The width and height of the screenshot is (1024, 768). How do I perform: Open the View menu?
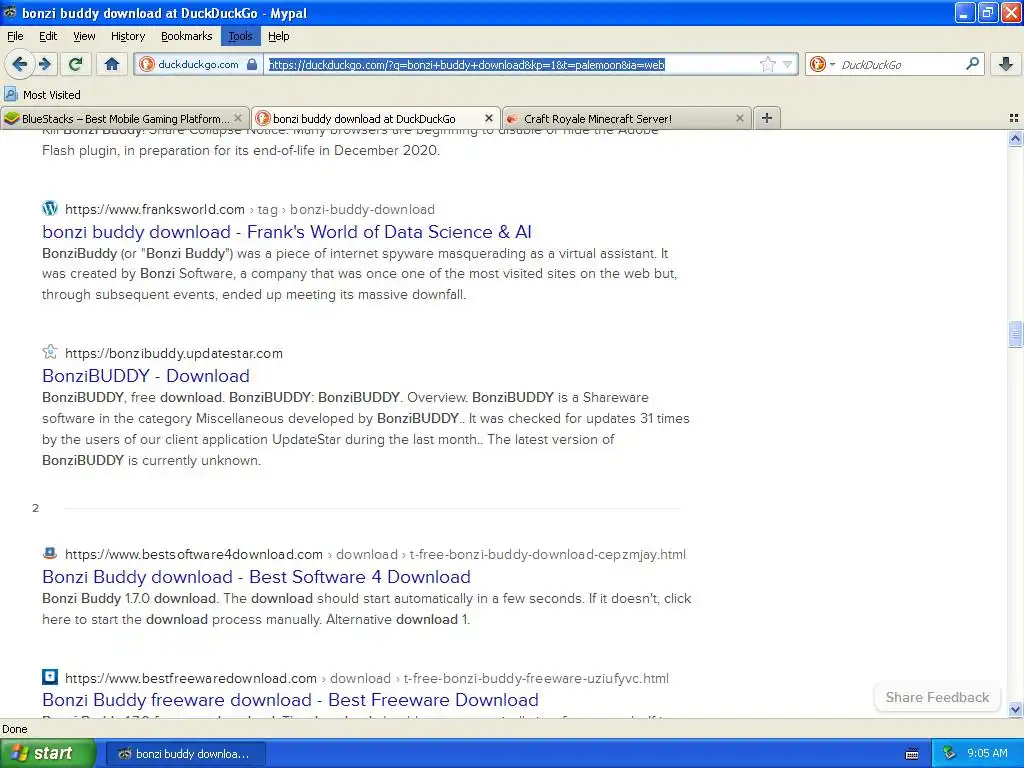tap(84, 36)
